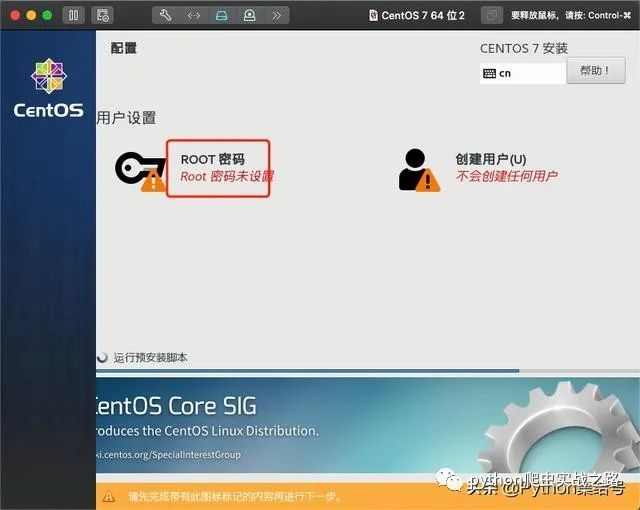Screen dimensions: 640x510
Task: Click the centos.org/SpecialInterestGroup link text
Action: pos(168,455)
